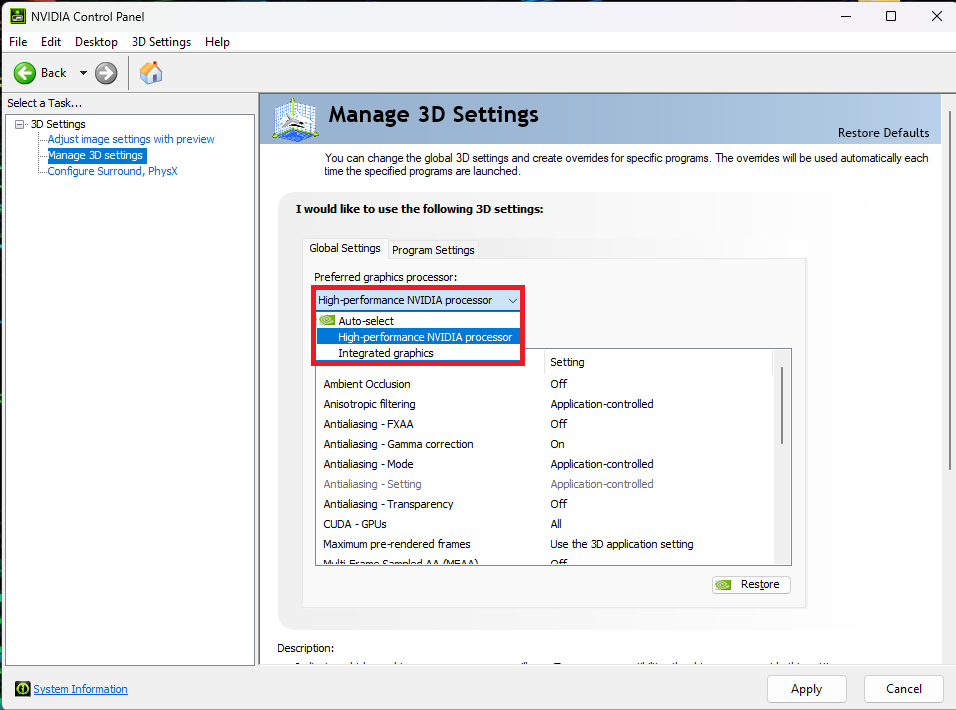The width and height of the screenshot is (956, 710).
Task: Click the green icon beside Auto-select
Action: (x=327, y=320)
